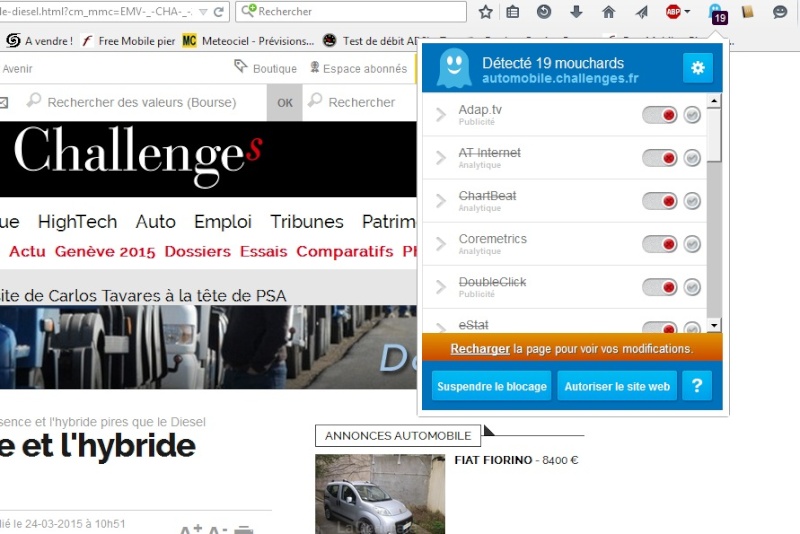Expand the Adap.tv tracker details
This screenshot has height=534, width=800.
(x=440, y=115)
